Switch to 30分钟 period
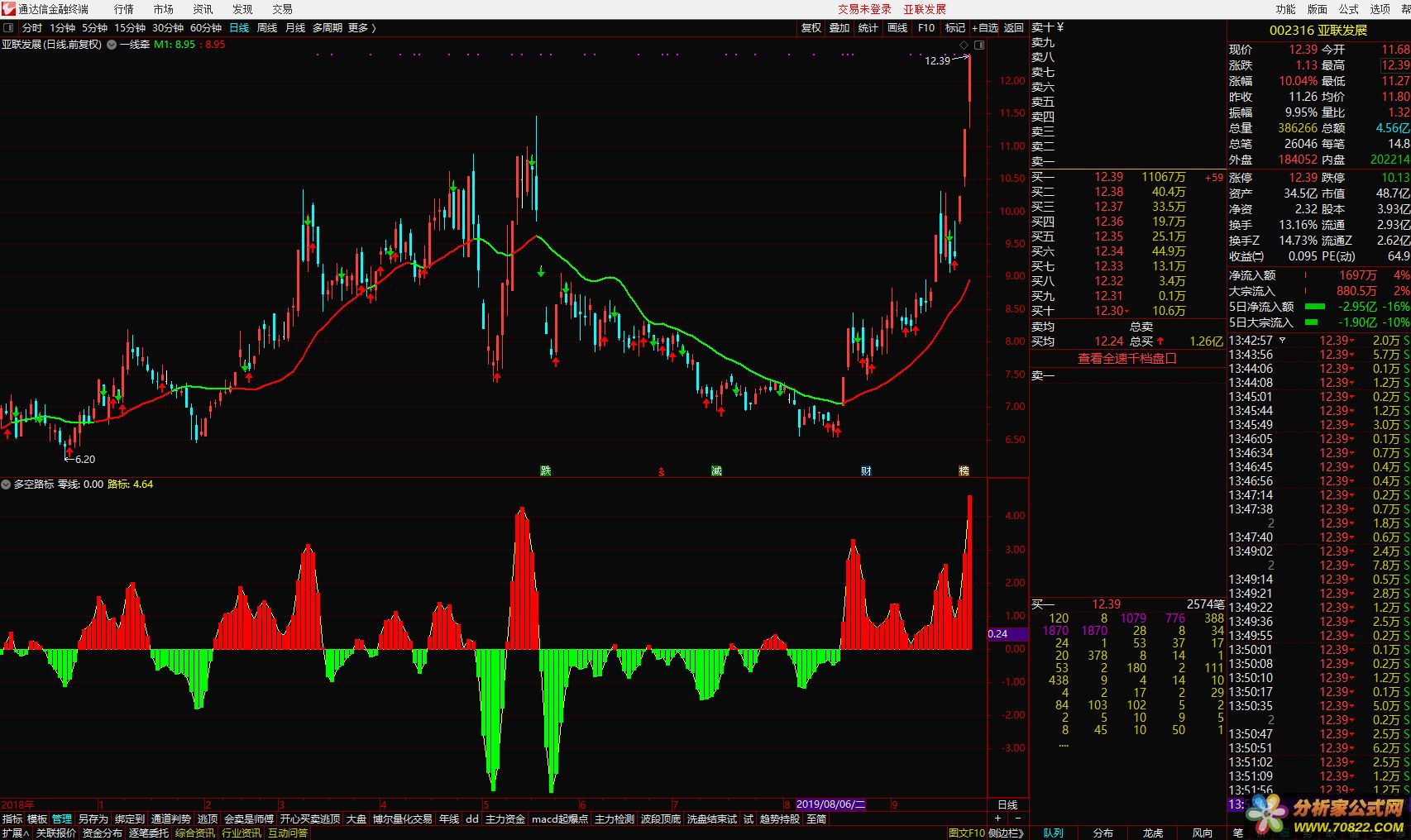This screenshot has width=1411, height=840. tap(168, 28)
